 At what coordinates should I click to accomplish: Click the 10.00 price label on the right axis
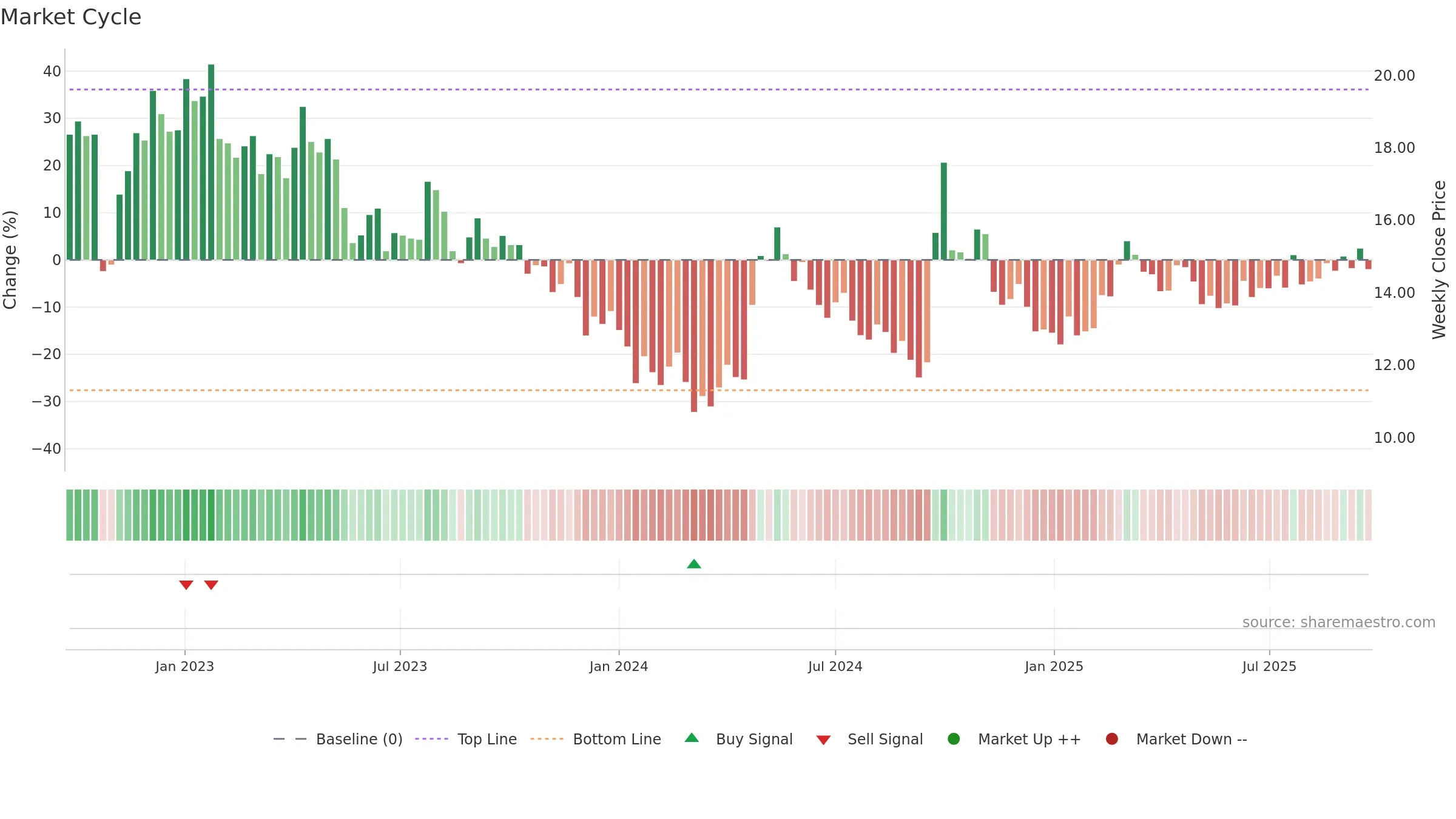1394,438
